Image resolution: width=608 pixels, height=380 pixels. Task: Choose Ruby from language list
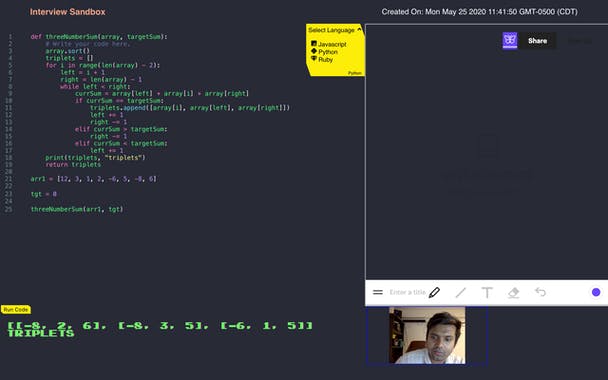[x=326, y=60]
